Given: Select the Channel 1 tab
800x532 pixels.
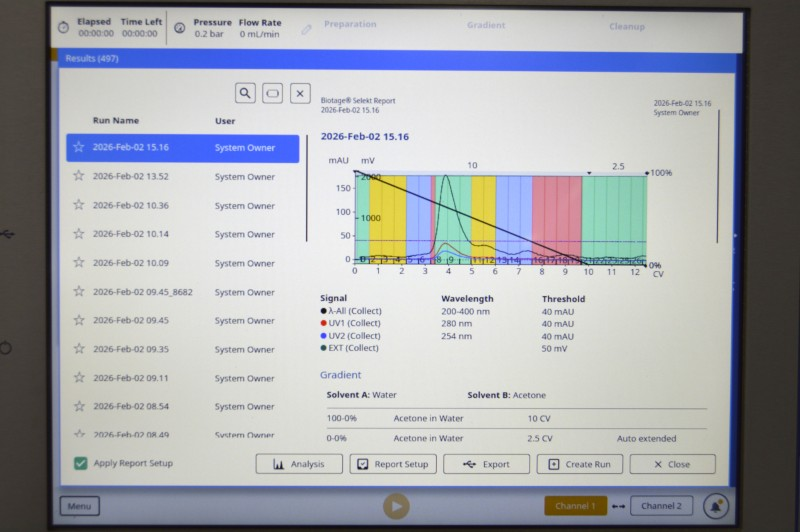Looking at the screenshot, I should [x=575, y=506].
